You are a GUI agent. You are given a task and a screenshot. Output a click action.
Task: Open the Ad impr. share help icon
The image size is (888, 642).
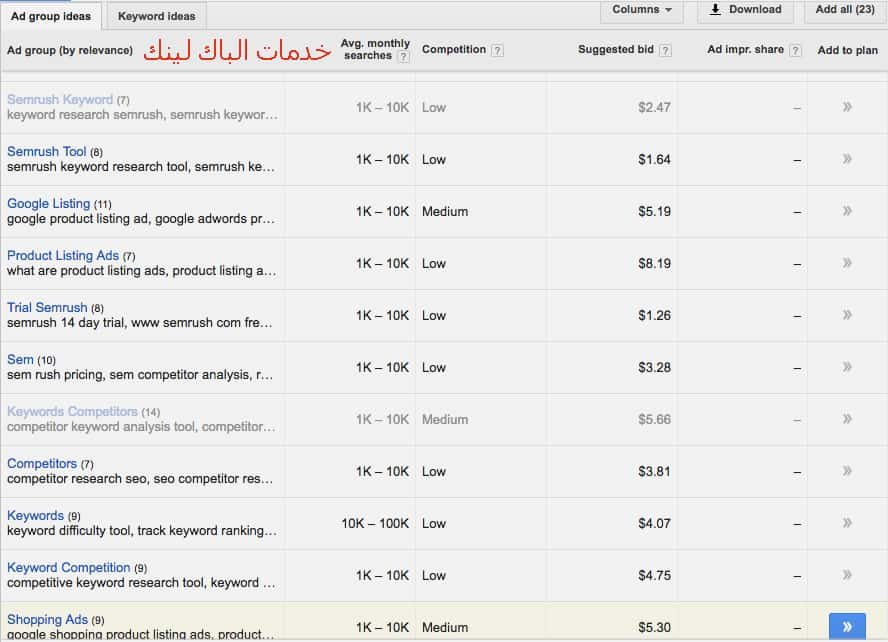pos(796,48)
